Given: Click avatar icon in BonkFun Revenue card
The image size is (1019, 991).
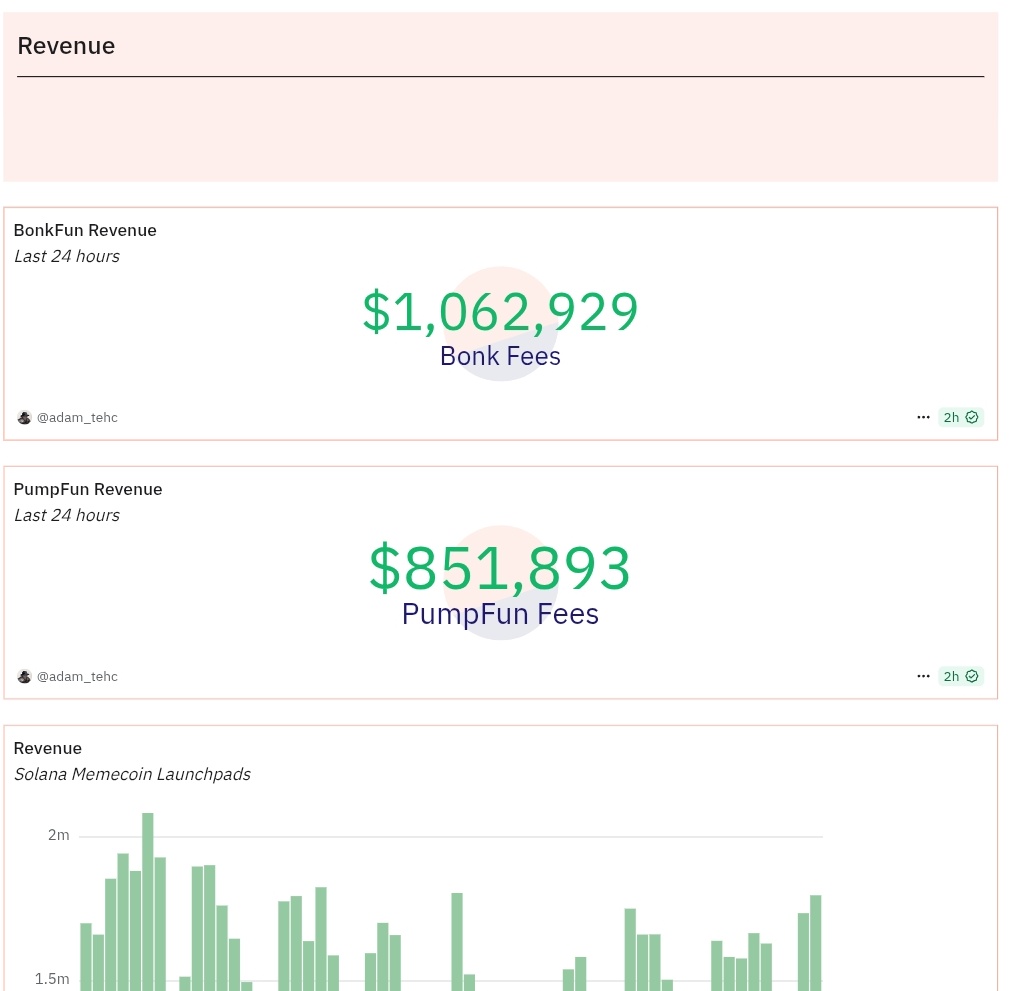Looking at the screenshot, I should 24,418.
